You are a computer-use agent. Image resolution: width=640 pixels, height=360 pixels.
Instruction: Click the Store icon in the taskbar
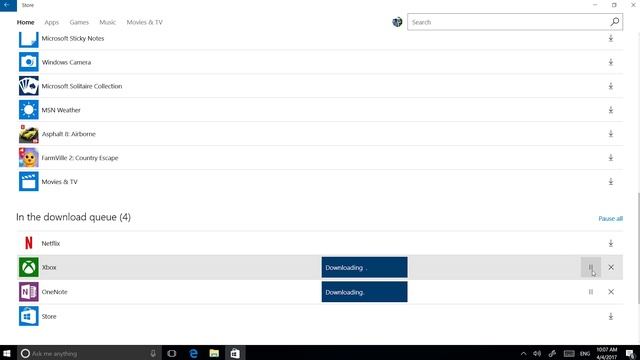(235, 353)
